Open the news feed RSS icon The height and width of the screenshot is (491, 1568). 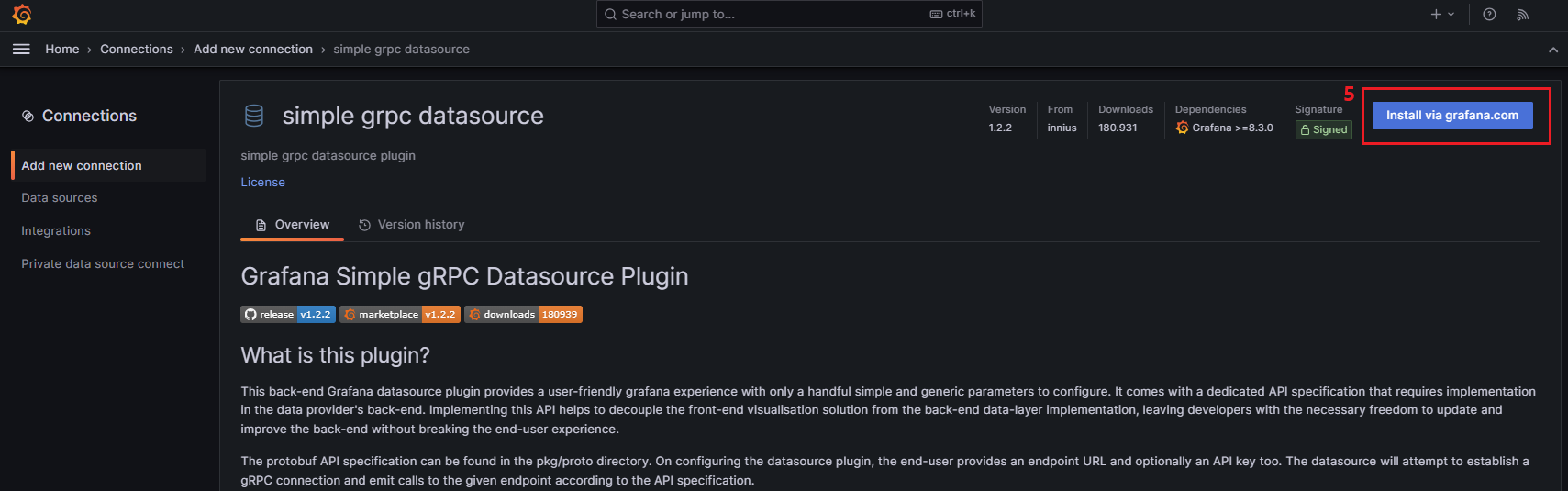click(x=1522, y=15)
